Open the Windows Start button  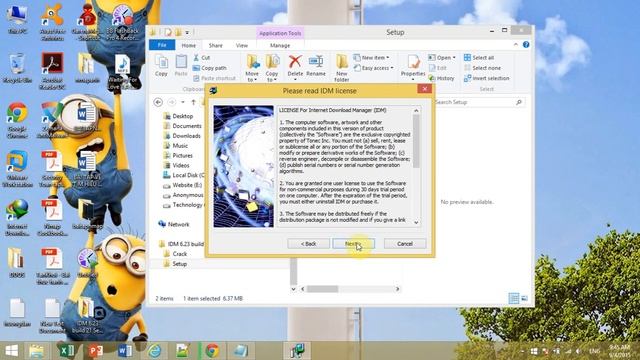[11, 351]
